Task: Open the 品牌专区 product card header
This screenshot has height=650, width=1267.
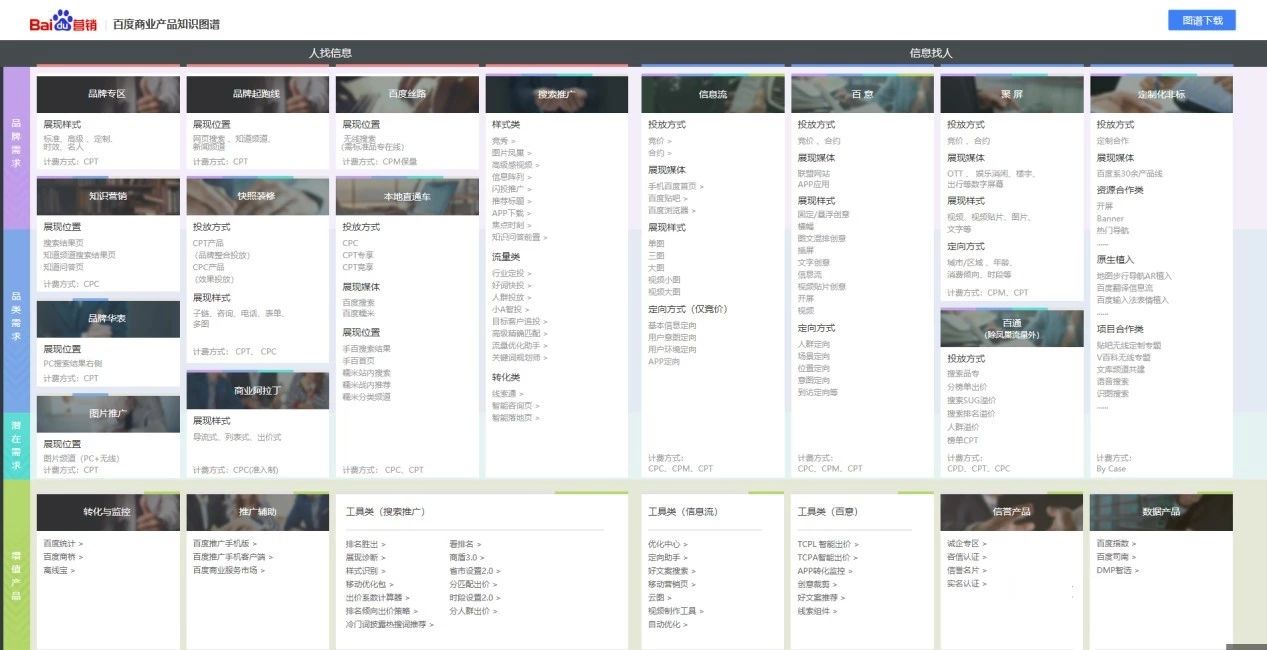Action: point(108,94)
